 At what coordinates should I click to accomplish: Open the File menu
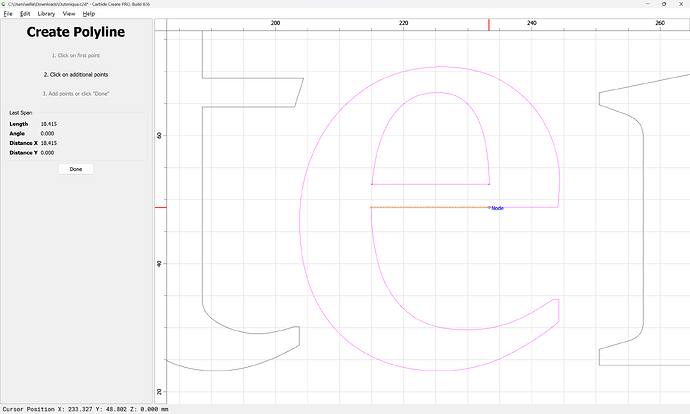point(8,14)
